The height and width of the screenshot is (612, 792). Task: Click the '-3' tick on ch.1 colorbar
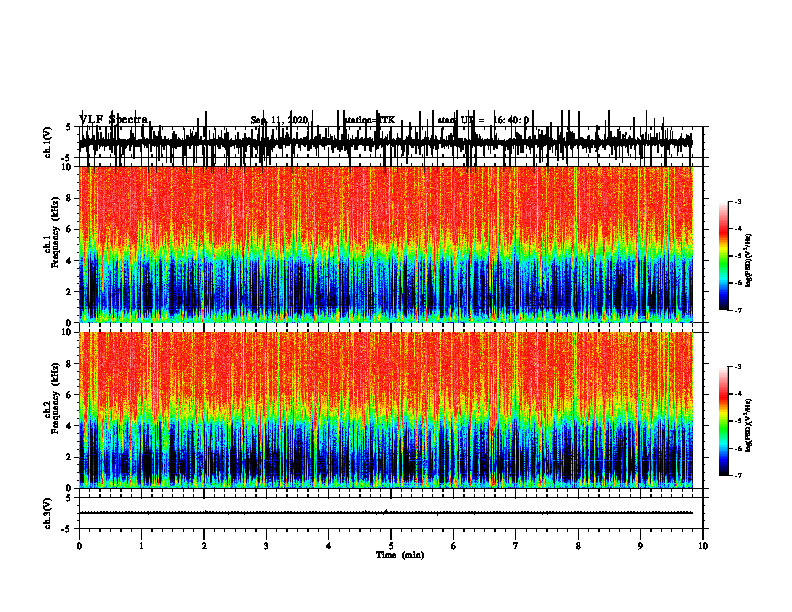coord(737,201)
